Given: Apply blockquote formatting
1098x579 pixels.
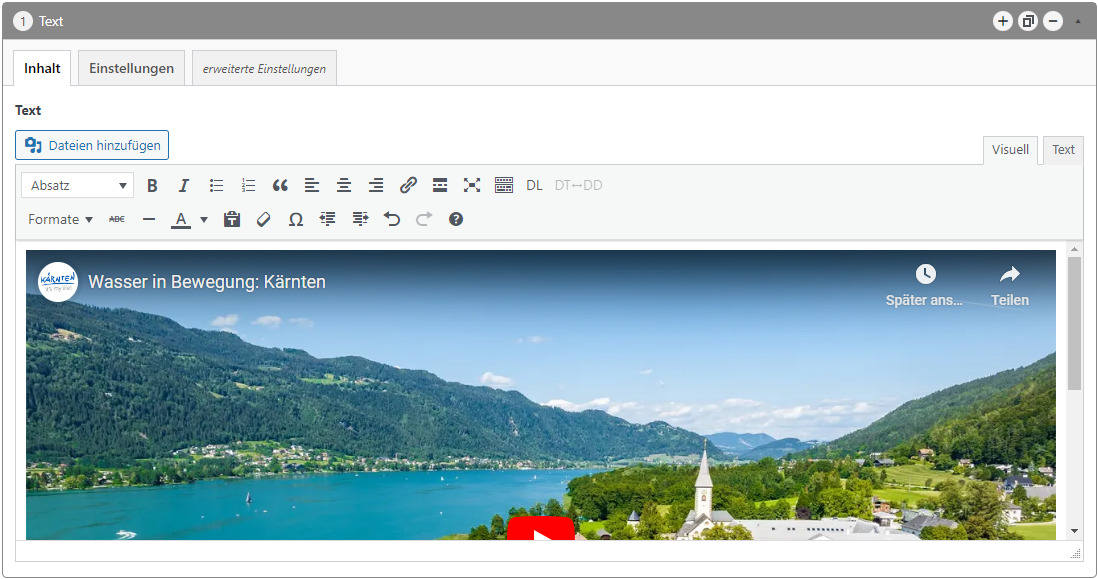Looking at the screenshot, I should (280, 185).
